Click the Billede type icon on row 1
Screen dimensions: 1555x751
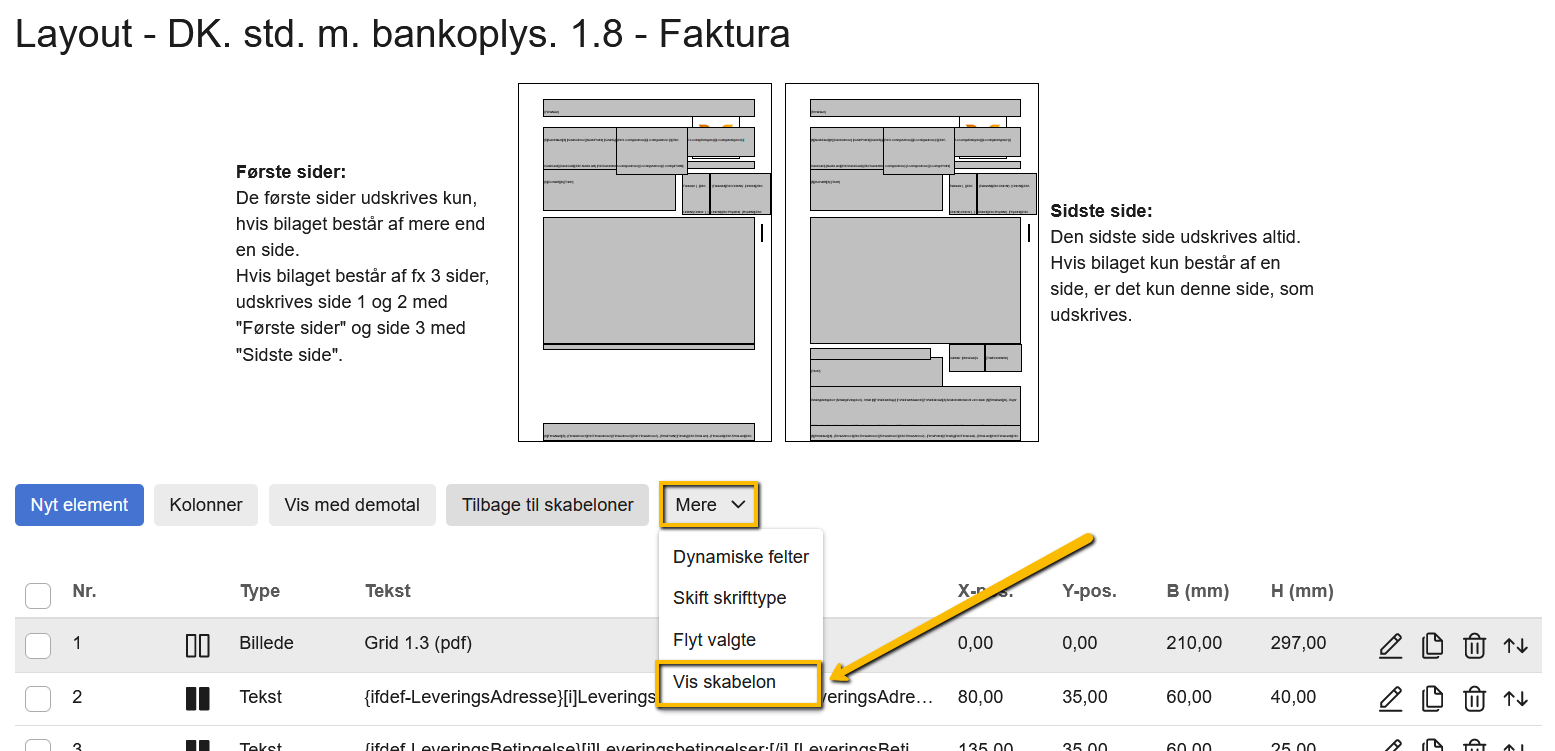pos(197,646)
